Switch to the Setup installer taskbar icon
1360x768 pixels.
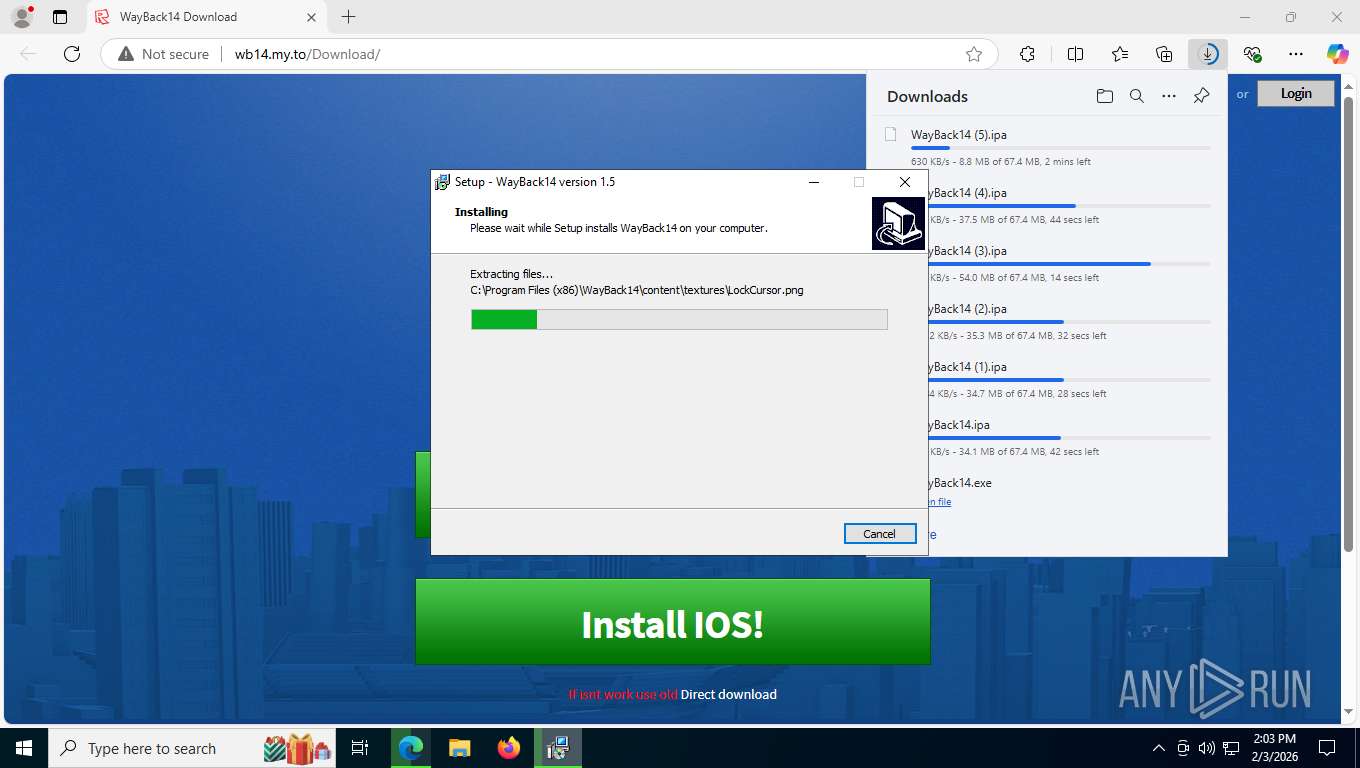click(x=558, y=748)
